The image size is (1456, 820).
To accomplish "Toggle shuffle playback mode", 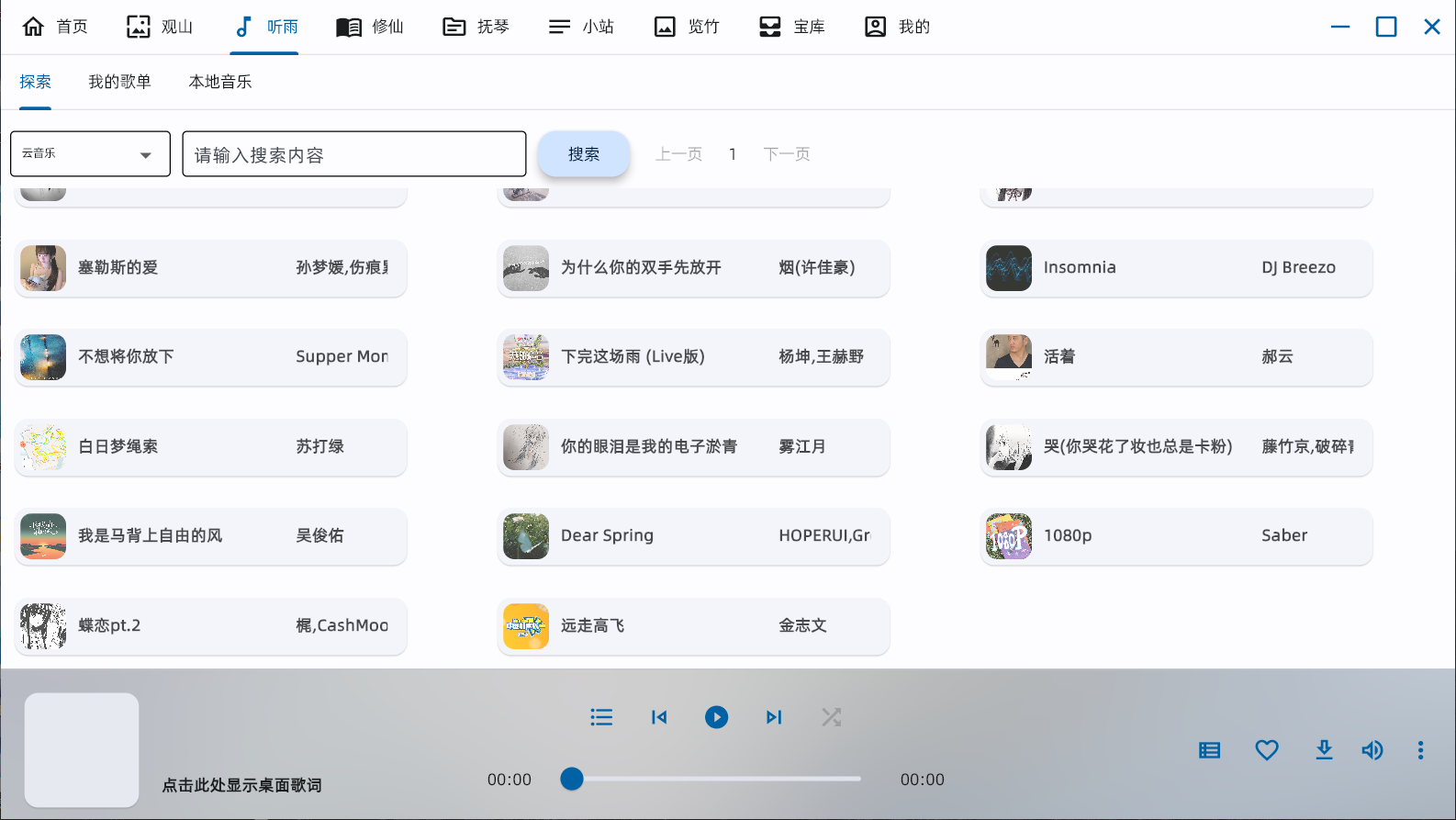I will tap(831, 717).
